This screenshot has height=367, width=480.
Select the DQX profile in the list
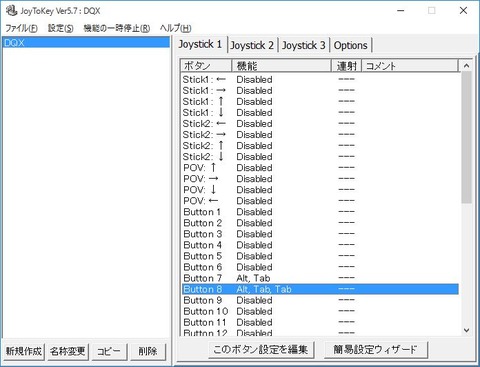[x=86, y=43]
